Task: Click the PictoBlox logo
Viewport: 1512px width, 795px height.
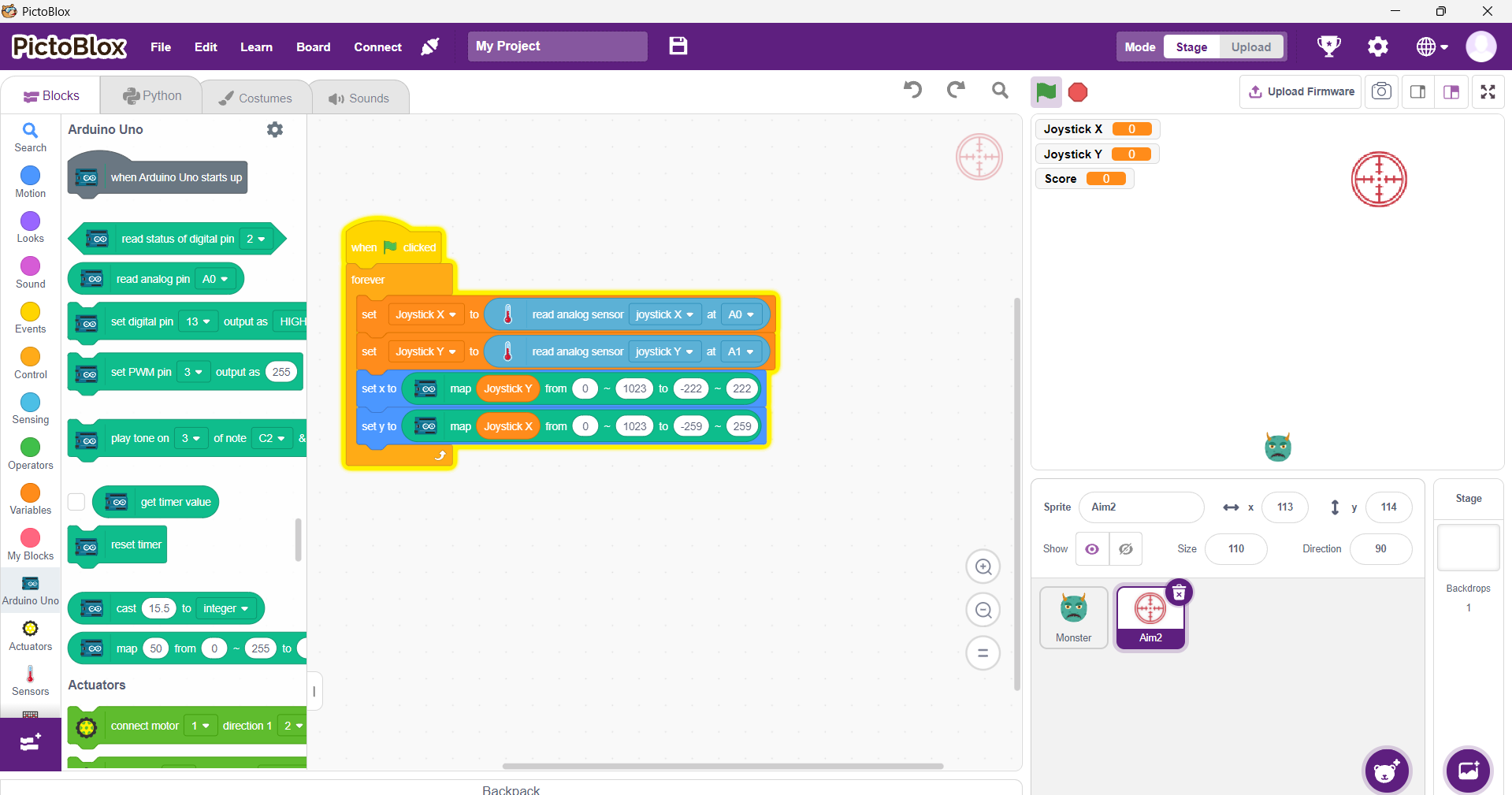Action: point(69,47)
